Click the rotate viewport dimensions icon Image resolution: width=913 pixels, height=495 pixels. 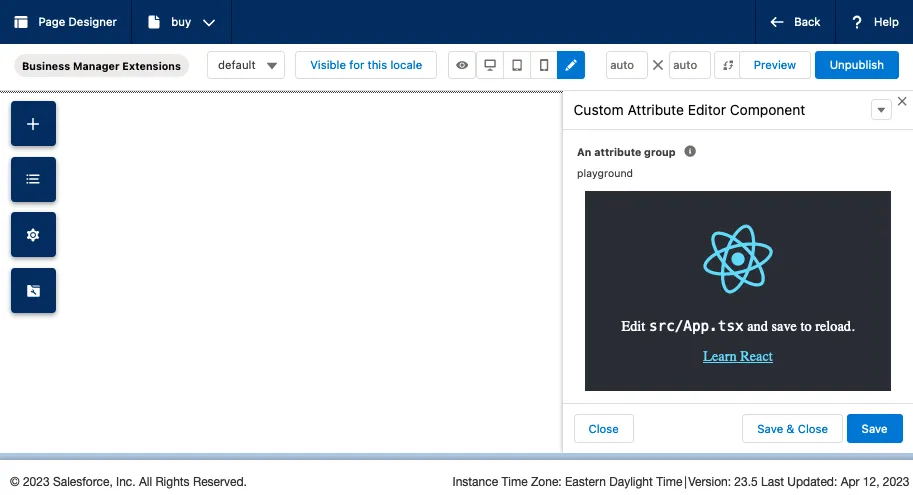(x=728, y=65)
